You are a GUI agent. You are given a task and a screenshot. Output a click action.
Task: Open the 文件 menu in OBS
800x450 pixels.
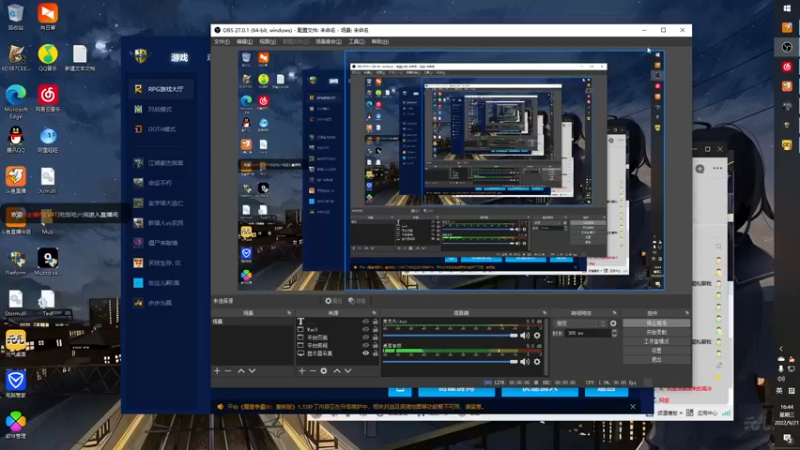click(221, 42)
